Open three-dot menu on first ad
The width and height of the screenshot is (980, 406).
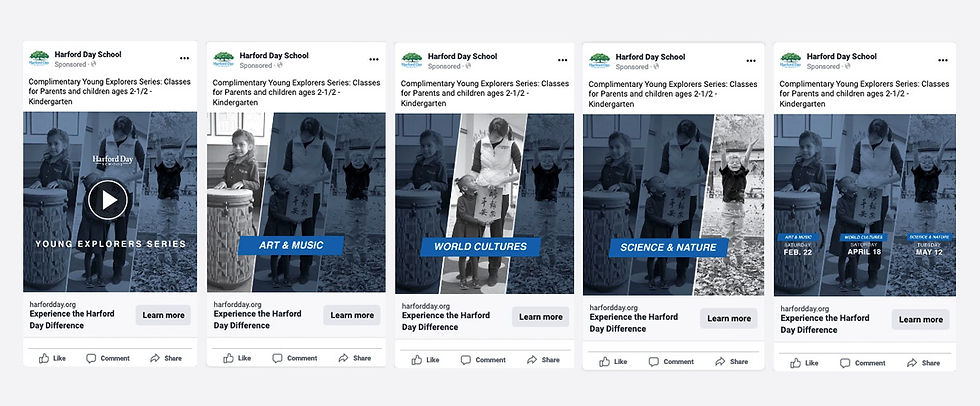tap(184, 58)
